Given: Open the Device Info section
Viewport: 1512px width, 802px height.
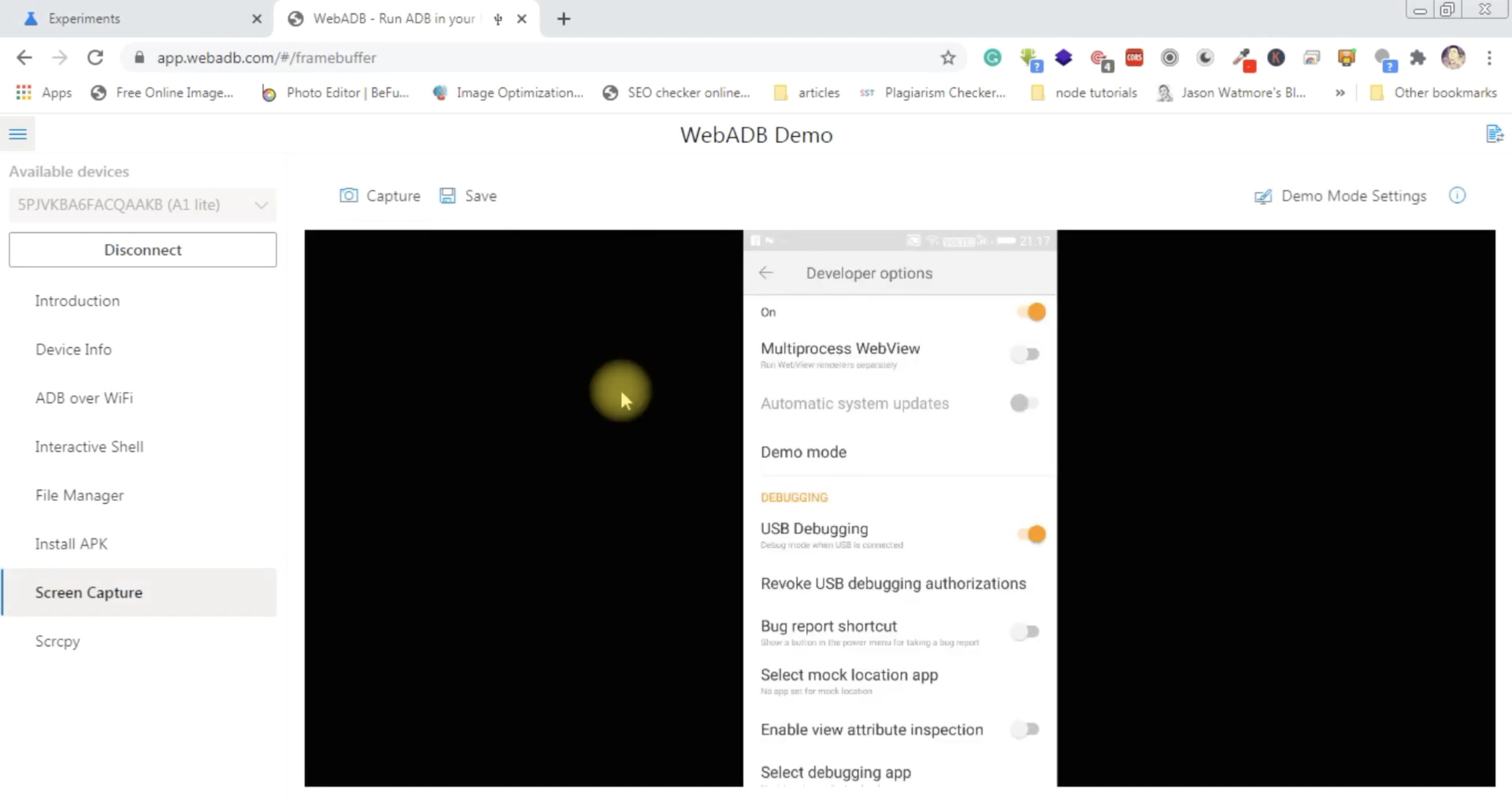Looking at the screenshot, I should click(73, 349).
